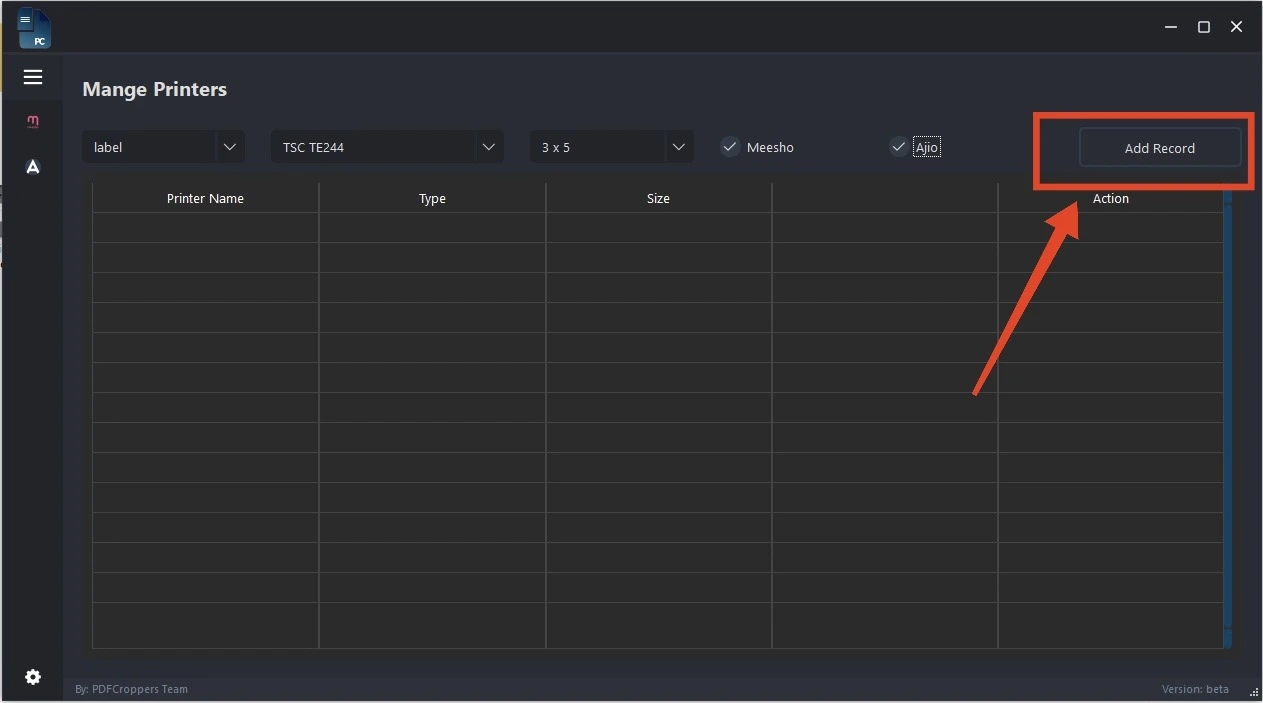Click the Action column header
Image resolution: width=1263 pixels, height=703 pixels.
click(x=1110, y=198)
